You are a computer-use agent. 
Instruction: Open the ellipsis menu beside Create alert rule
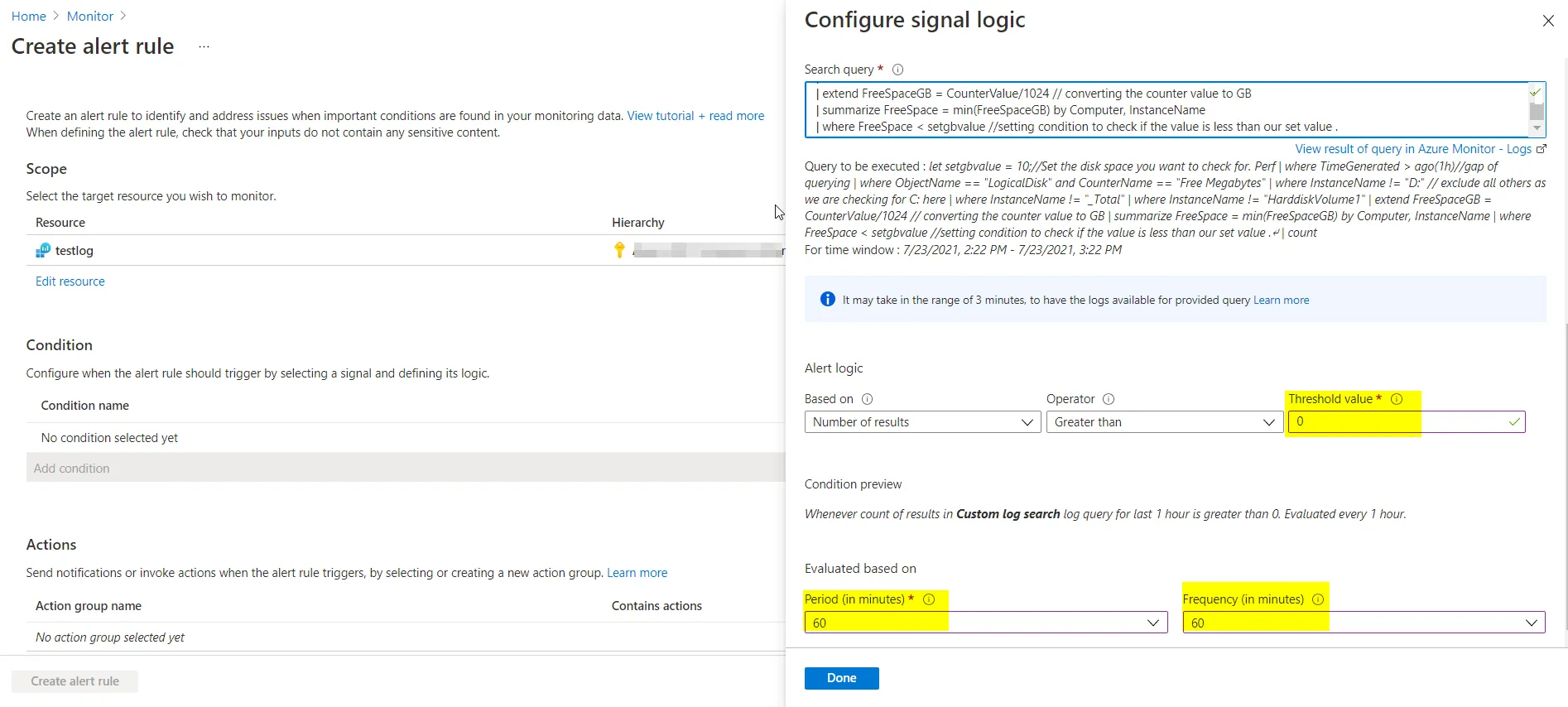pyautogui.click(x=204, y=47)
